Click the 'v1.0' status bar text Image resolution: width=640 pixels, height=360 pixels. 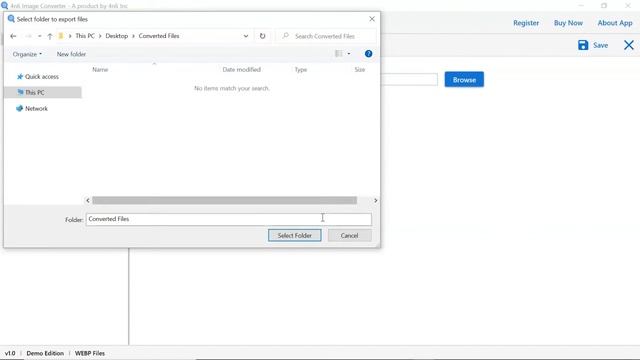click(10, 353)
